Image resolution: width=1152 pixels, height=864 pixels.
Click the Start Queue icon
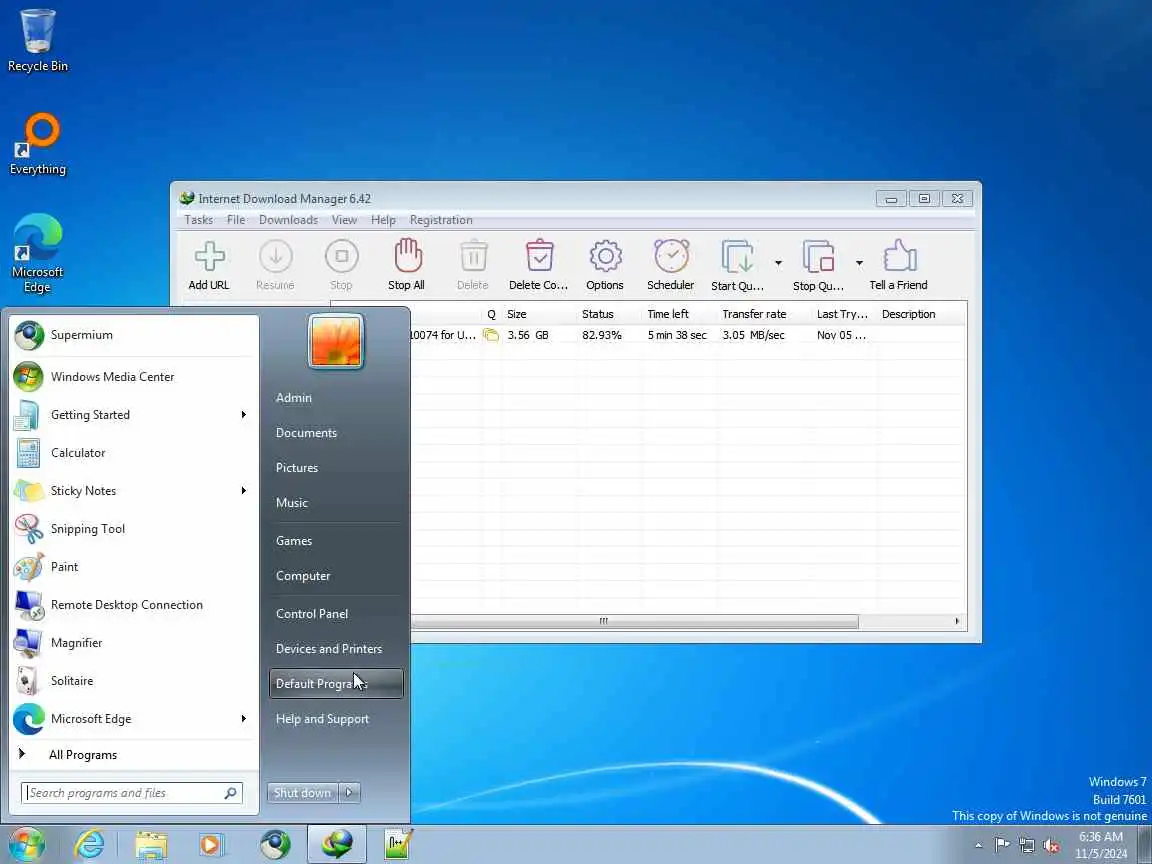click(x=738, y=265)
